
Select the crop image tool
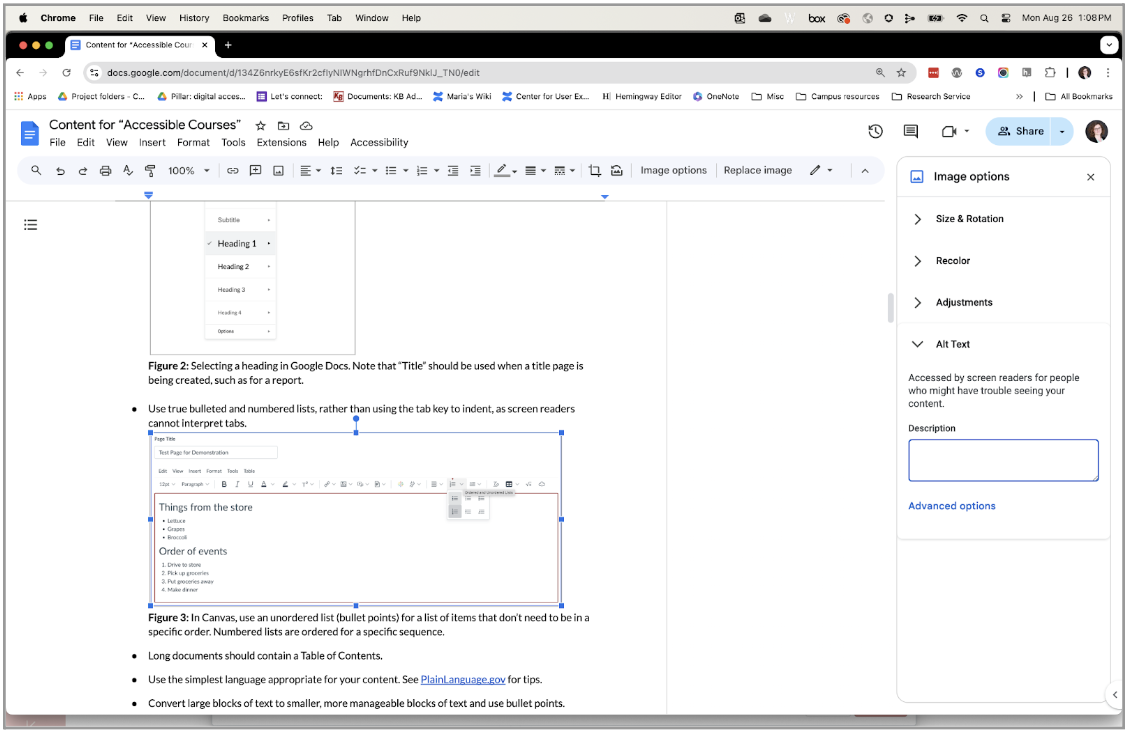[x=594, y=171]
